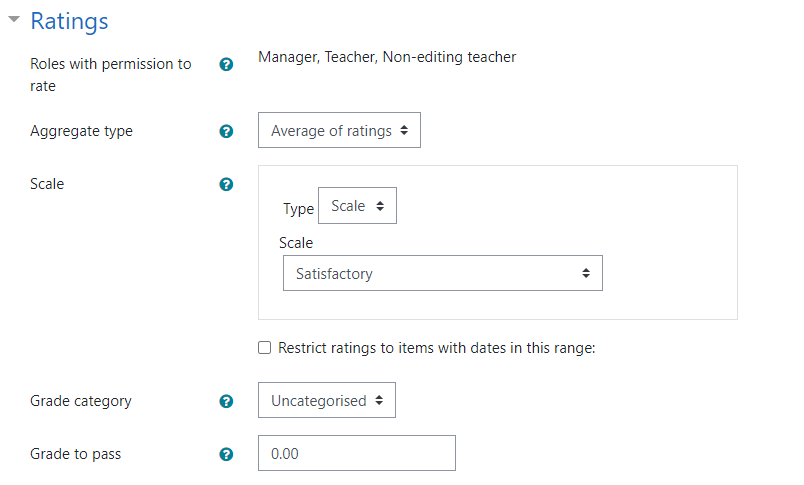This screenshot has height=485, width=804.
Task: Expand the Satisfactory scale dropdown
Action: (x=443, y=273)
